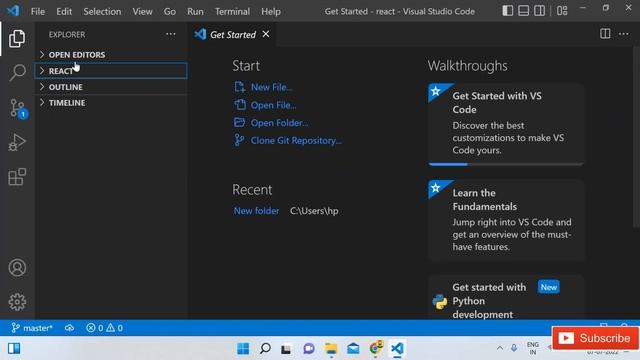The height and width of the screenshot is (360, 640).
Task: Open Source Control view with badge
Action: coord(18,108)
